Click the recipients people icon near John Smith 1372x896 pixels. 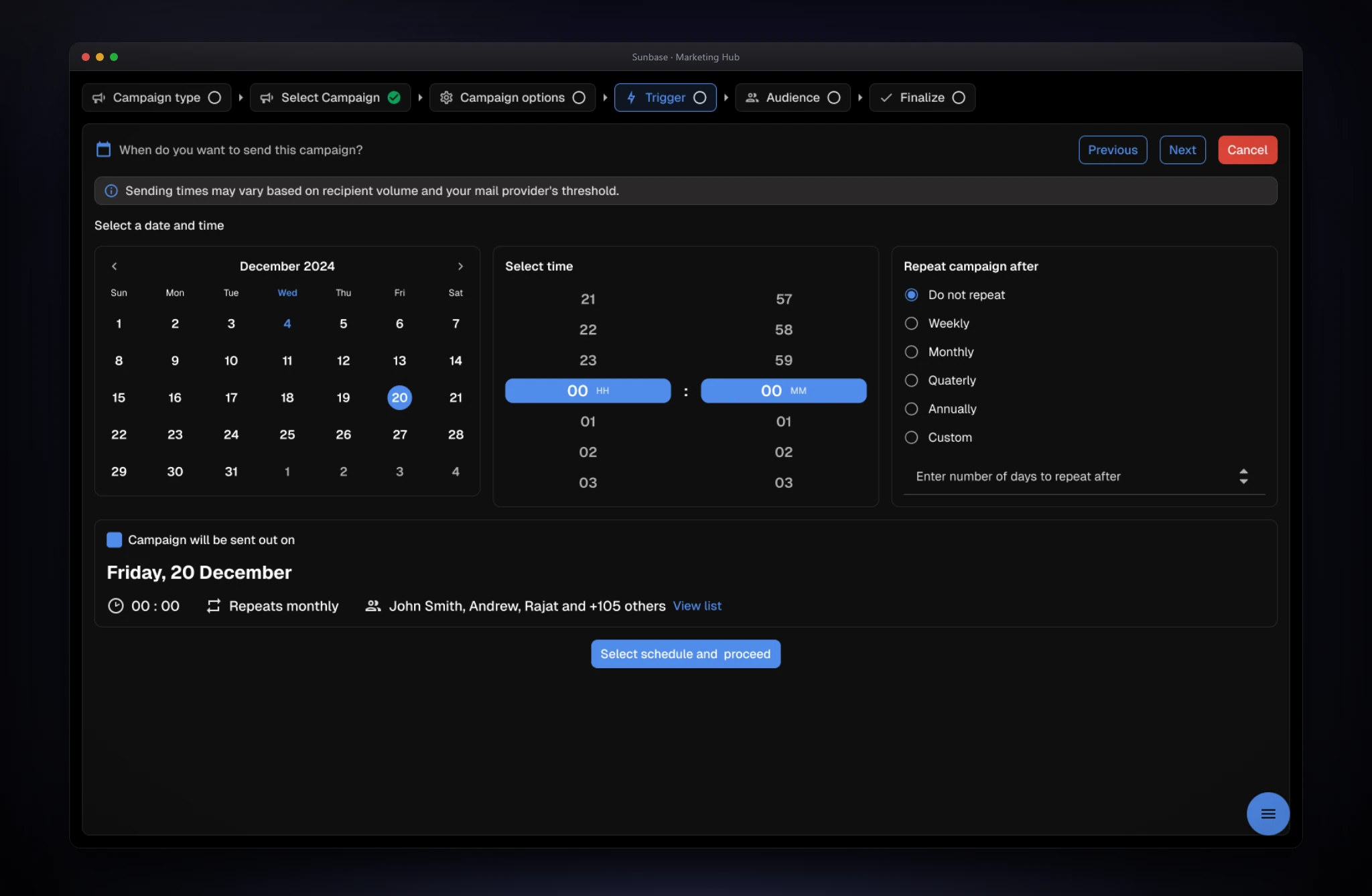pos(373,606)
